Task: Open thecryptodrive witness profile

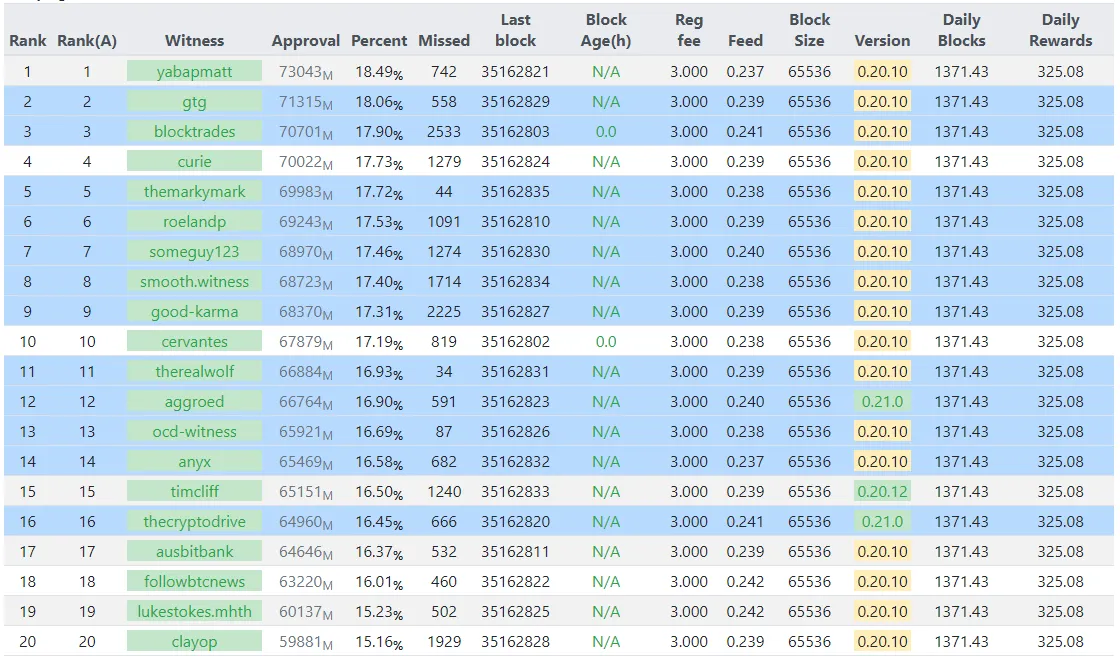Action: coord(194,522)
